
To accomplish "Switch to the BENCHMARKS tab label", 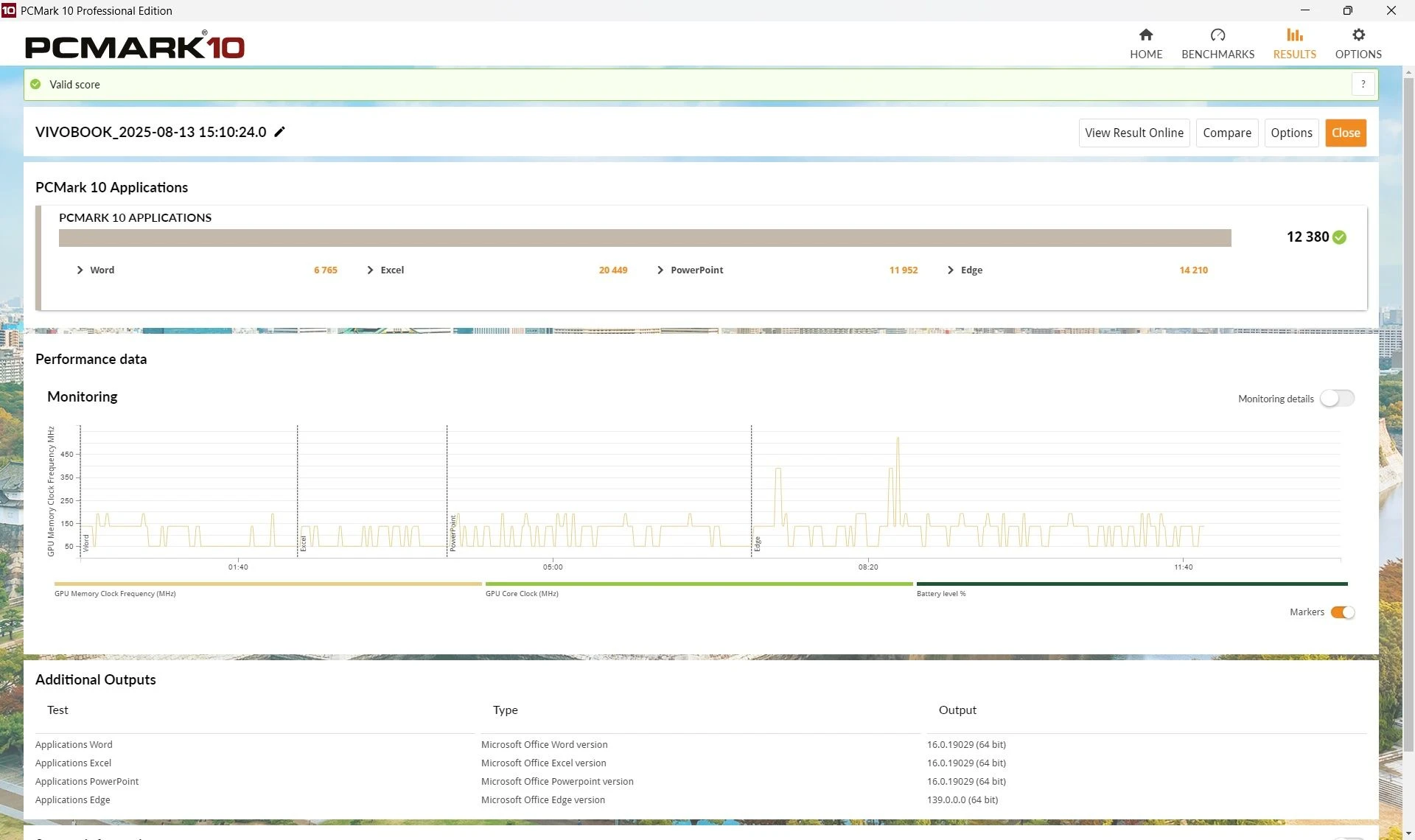I will [x=1217, y=54].
